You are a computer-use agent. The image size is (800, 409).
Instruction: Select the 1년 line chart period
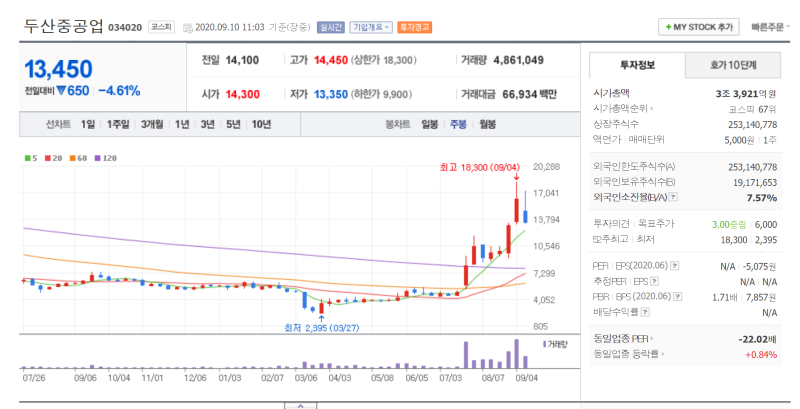182,124
